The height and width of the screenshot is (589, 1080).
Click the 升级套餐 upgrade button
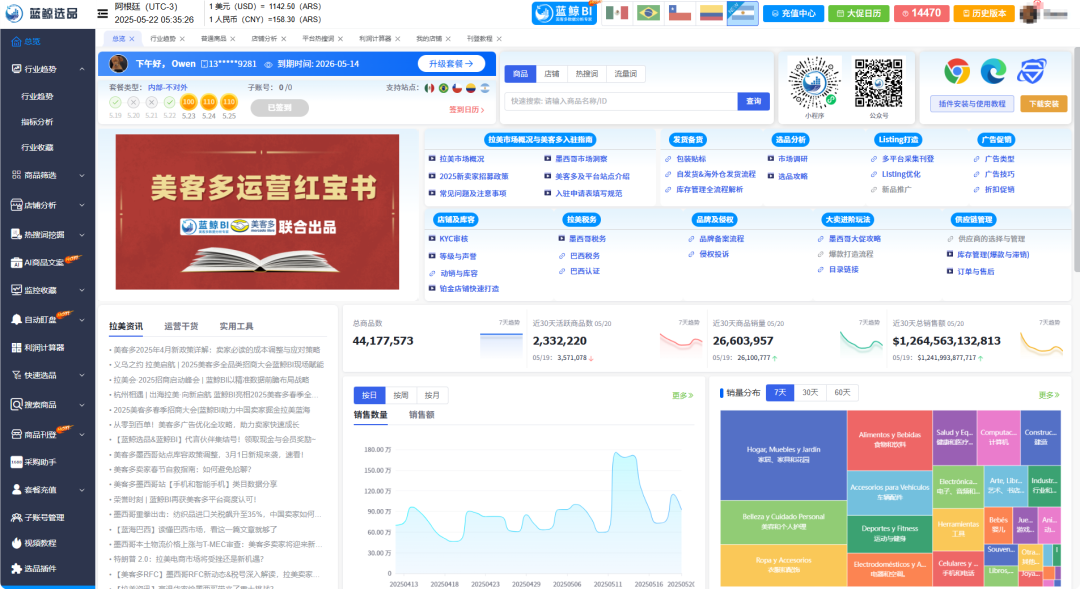[451, 63]
